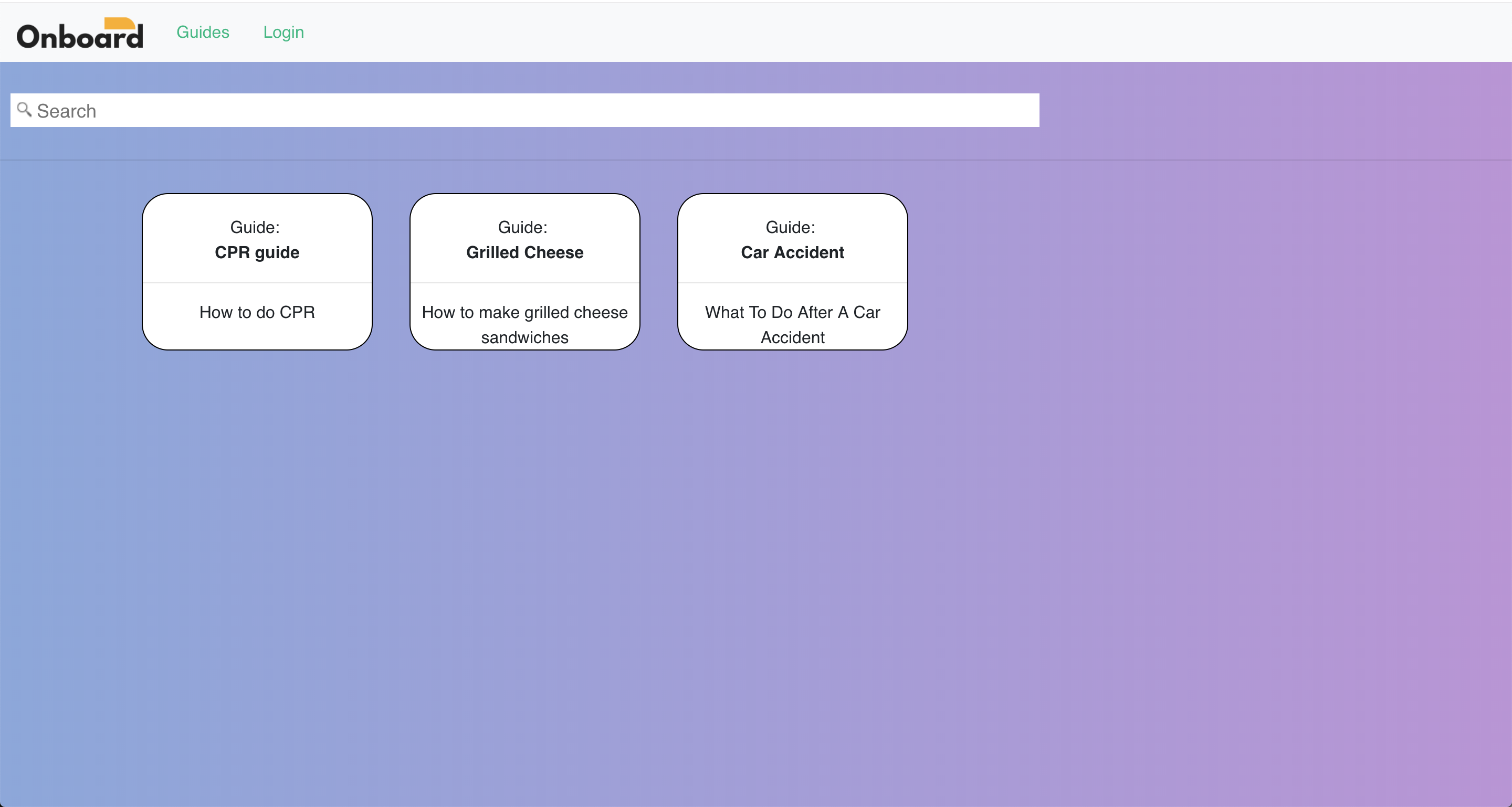Click 'Guide:' label above Grilled Cheese
The image size is (1512, 807).
522,228
